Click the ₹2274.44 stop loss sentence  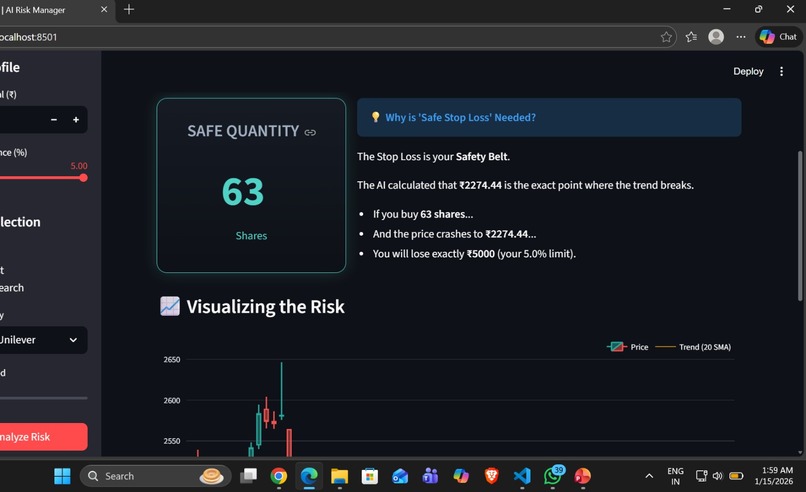tap(525, 185)
